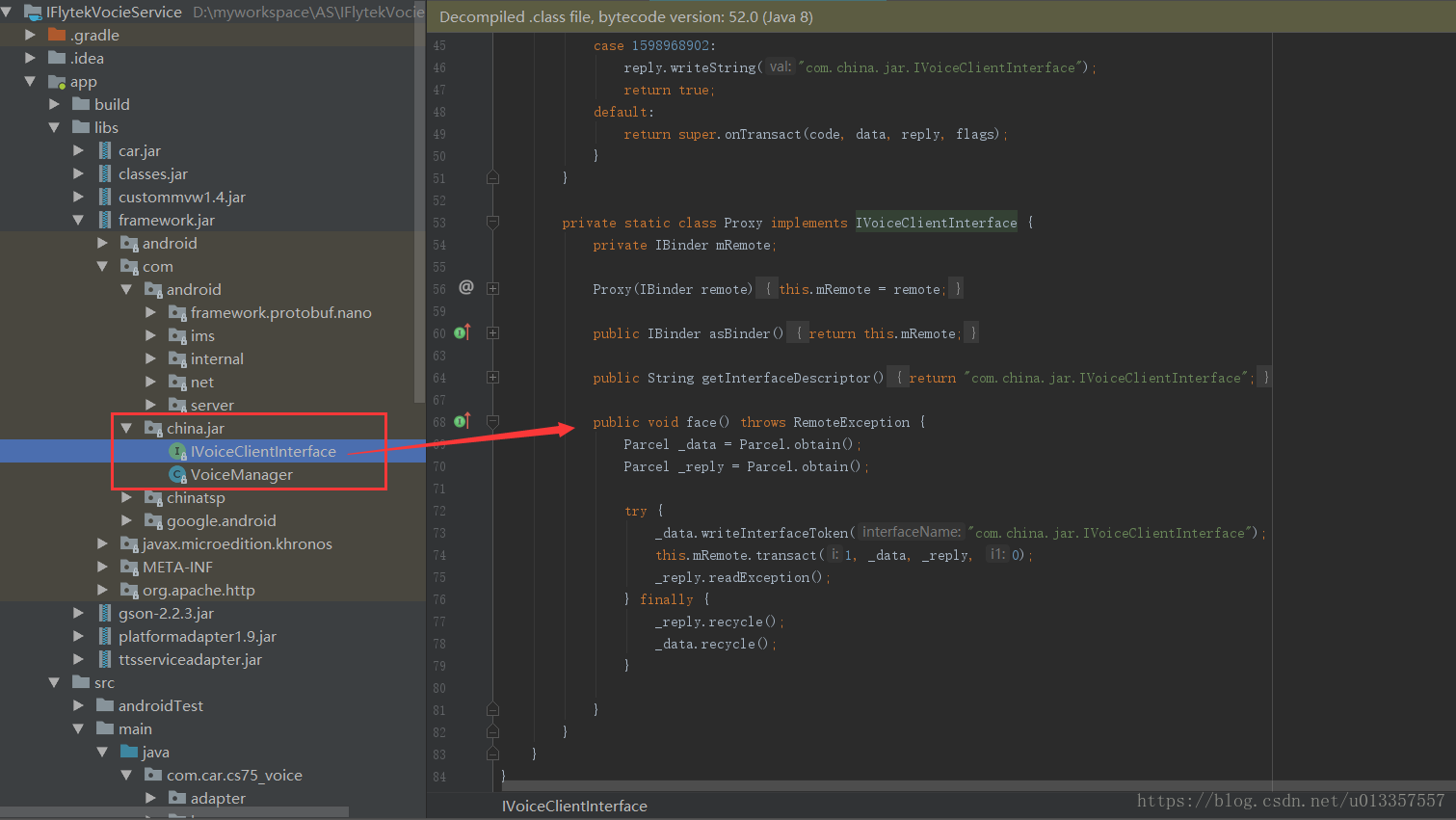Select the chinatsp package icon
Image resolution: width=1456 pixels, height=820 pixels.
[x=154, y=497]
